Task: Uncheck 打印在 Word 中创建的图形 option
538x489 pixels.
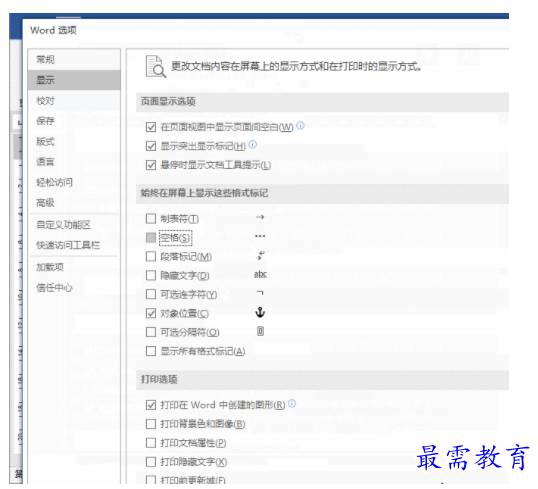Action: click(x=151, y=405)
